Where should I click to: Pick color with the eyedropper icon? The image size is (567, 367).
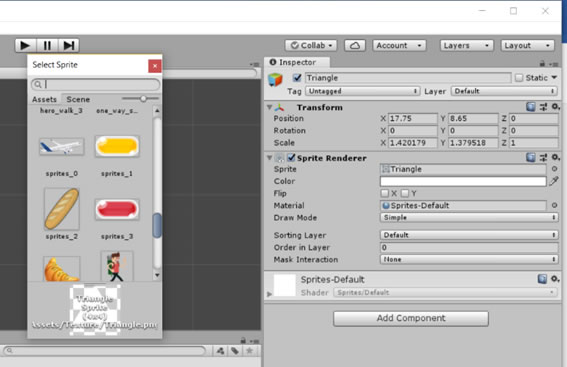coord(554,181)
